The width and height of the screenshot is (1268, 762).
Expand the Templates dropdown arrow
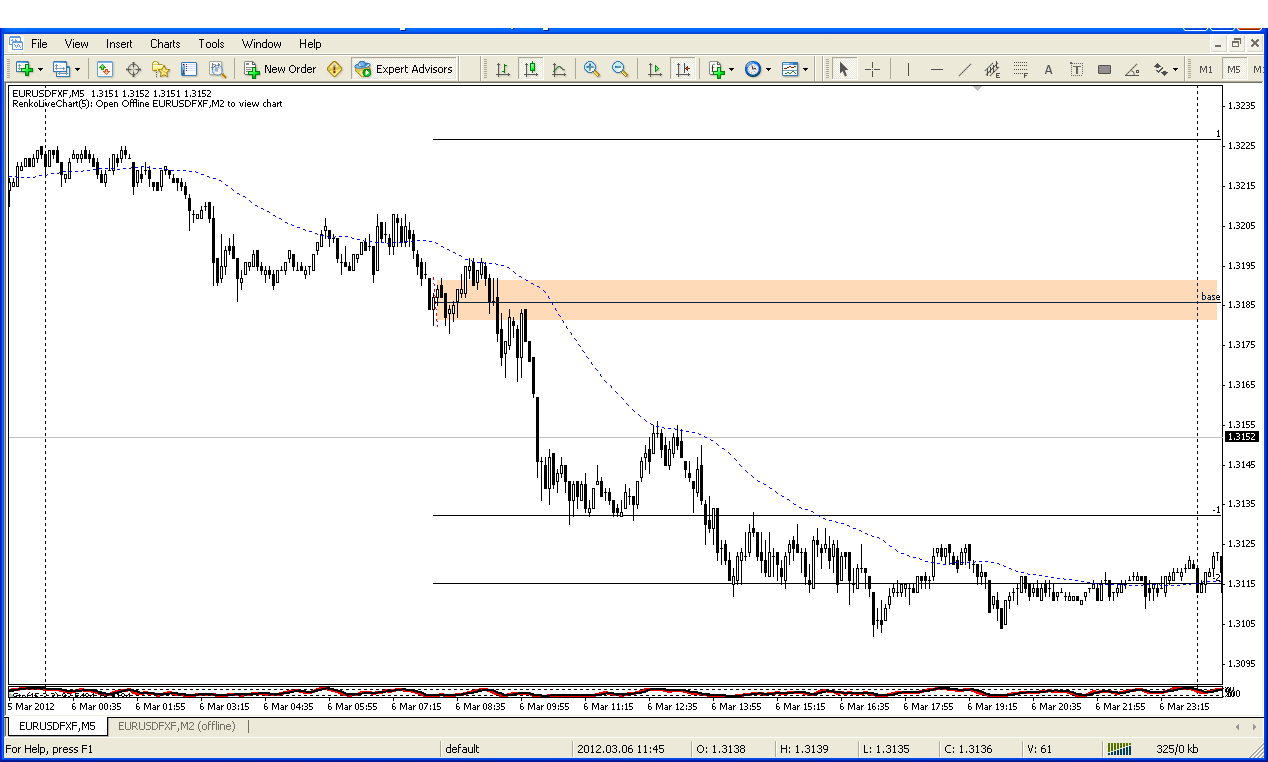(x=805, y=69)
